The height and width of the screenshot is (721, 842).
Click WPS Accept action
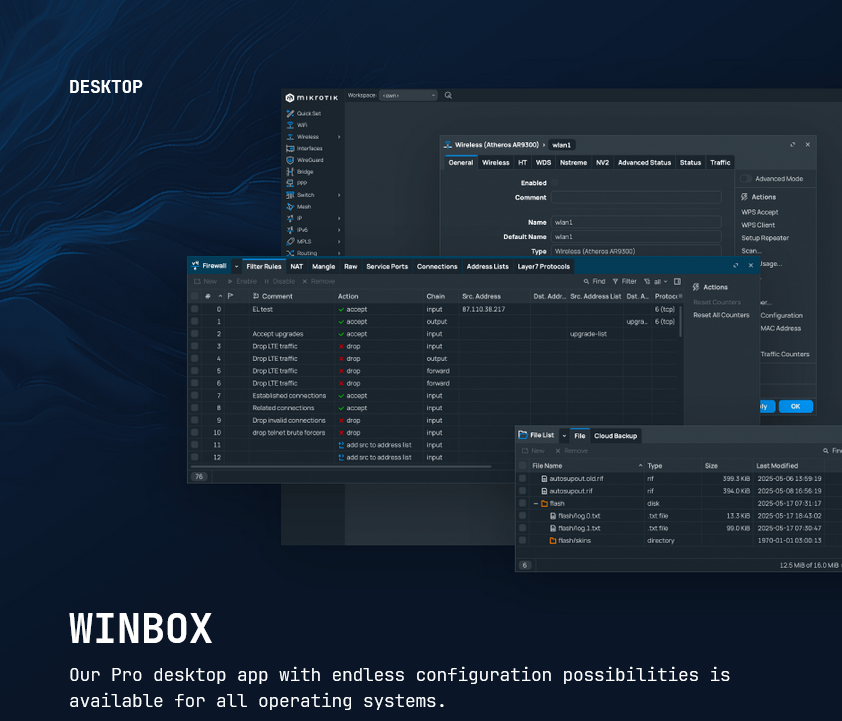pyautogui.click(x=759, y=212)
